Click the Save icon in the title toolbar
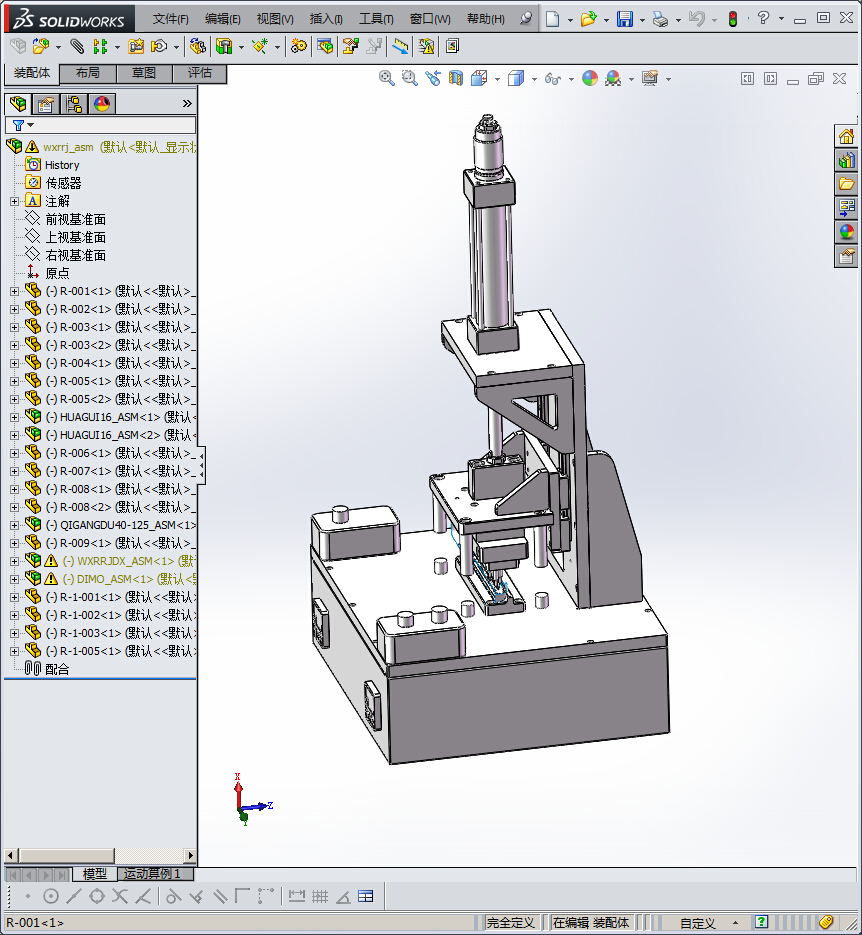 (x=624, y=18)
